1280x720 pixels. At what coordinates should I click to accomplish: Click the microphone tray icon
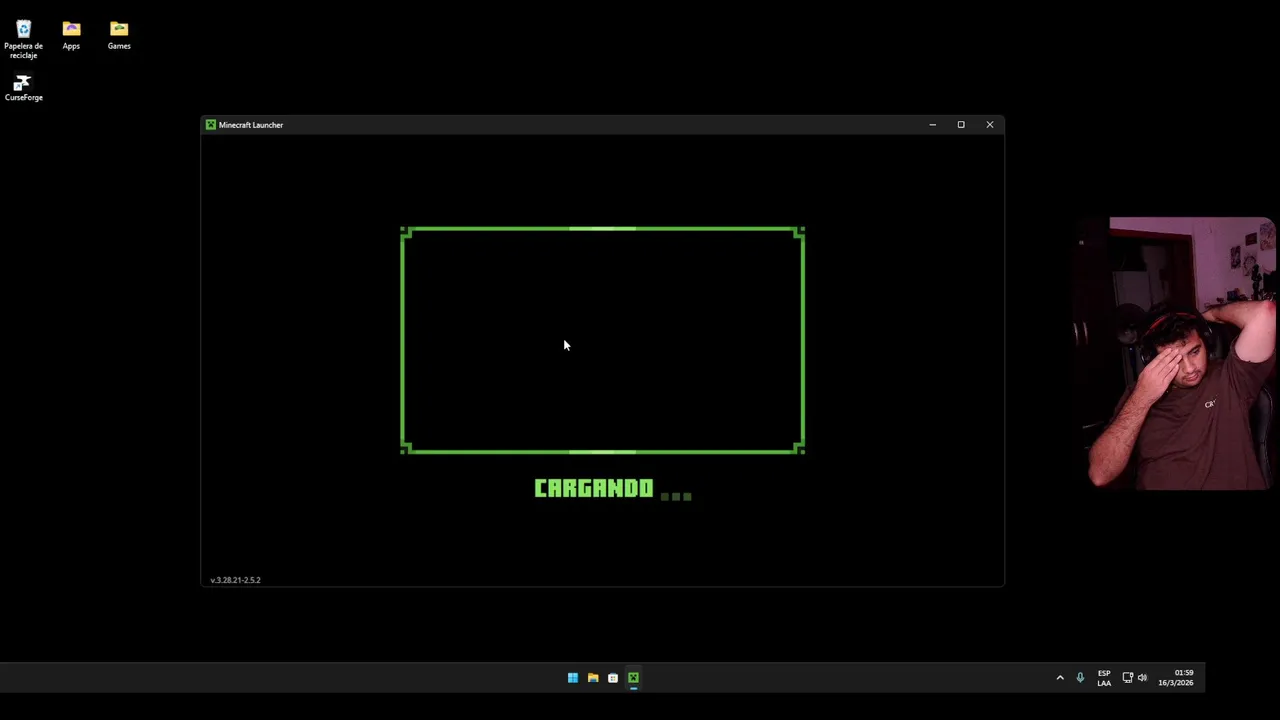coord(1080,678)
